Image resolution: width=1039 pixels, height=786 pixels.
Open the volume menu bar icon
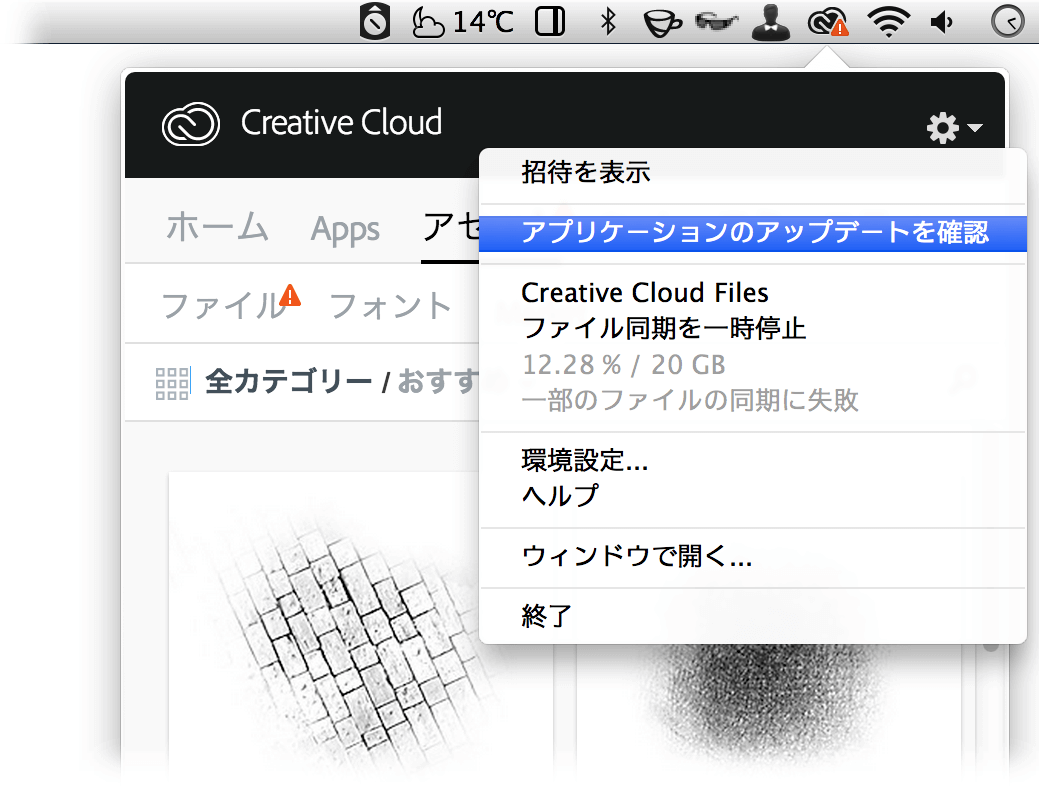tap(942, 23)
